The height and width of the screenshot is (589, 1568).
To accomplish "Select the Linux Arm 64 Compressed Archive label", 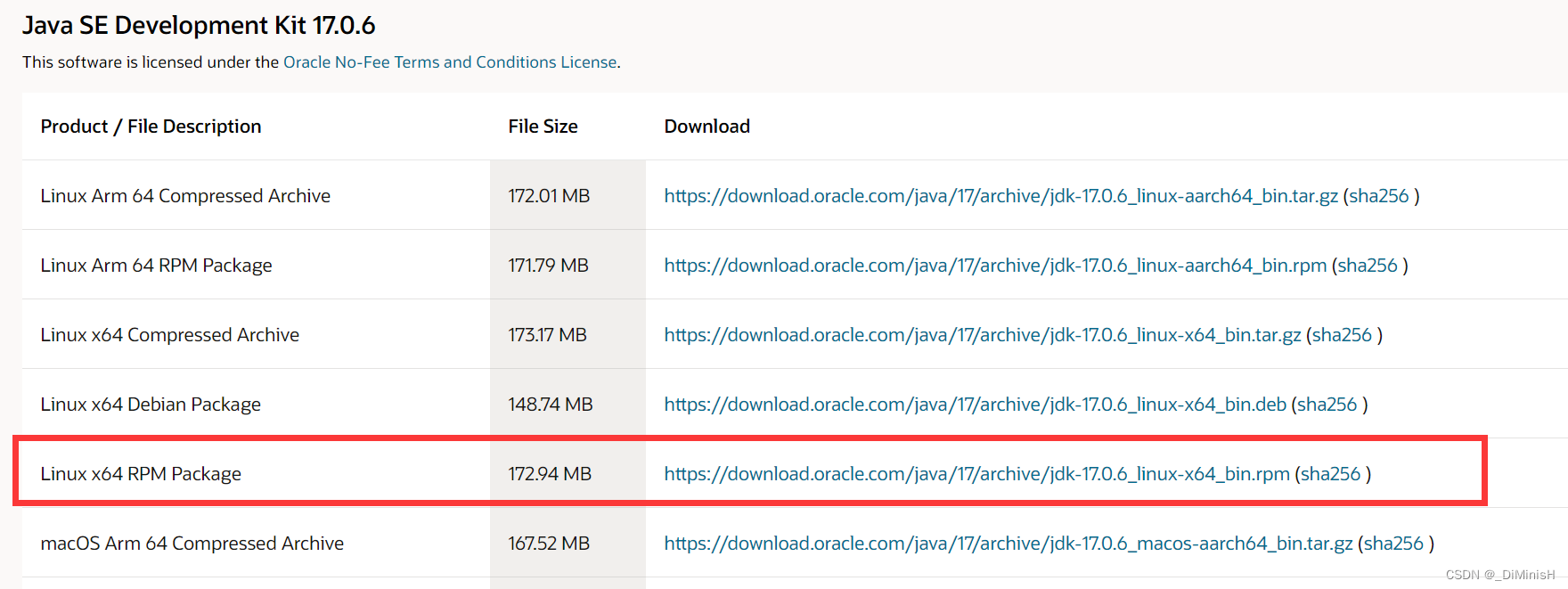I will click(185, 196).
